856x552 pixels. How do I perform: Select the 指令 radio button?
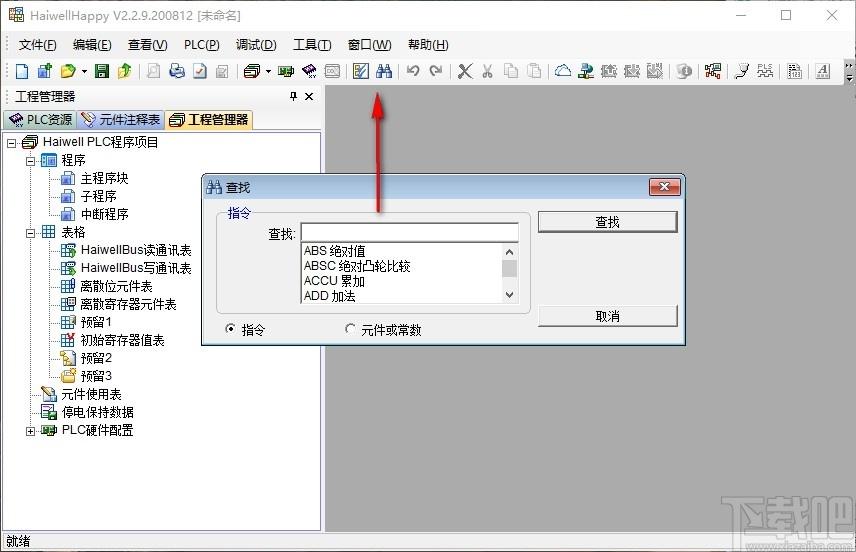[x=230, y=329]
